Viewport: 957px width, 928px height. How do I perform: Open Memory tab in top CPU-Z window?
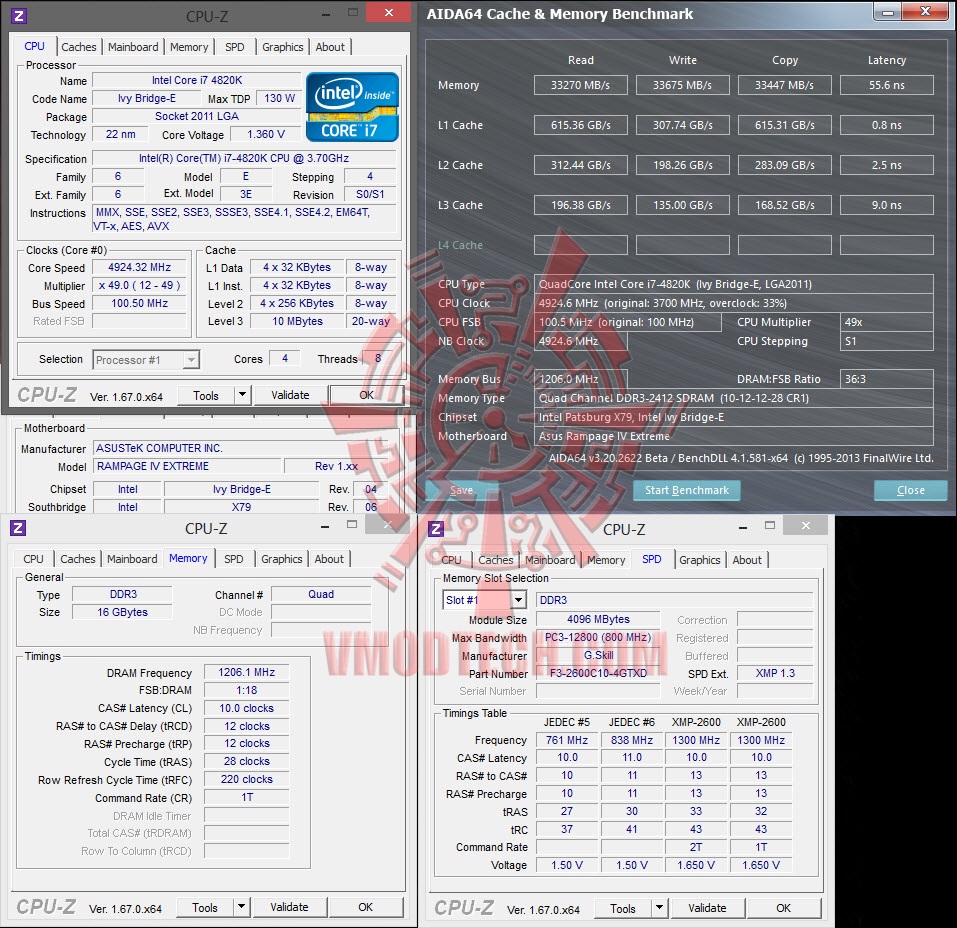(x=189, y=47)
